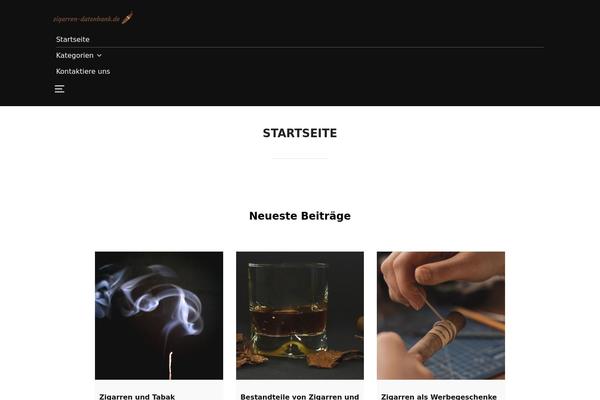Open the whisky glass thumbnail
The image size is (600, 400).
tap(300, 315)
